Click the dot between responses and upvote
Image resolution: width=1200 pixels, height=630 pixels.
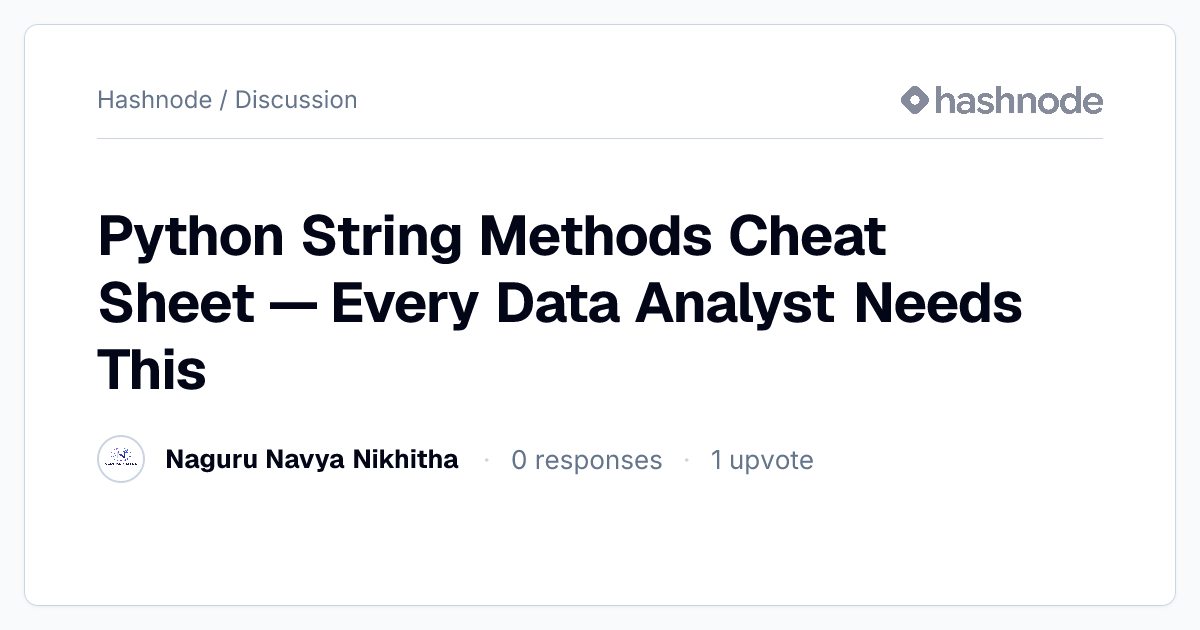(687, 460)
